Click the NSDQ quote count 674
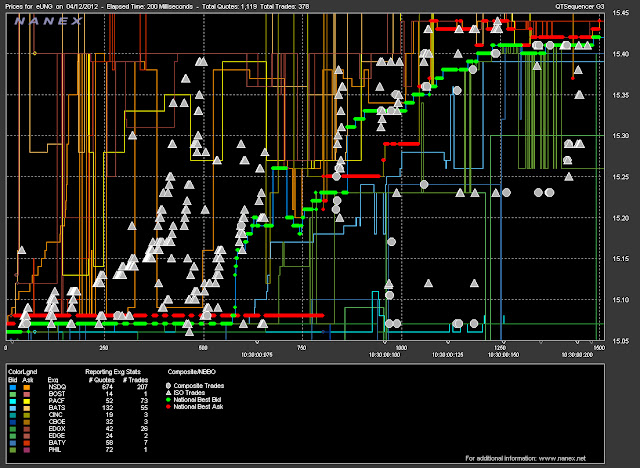 [107, 387]
